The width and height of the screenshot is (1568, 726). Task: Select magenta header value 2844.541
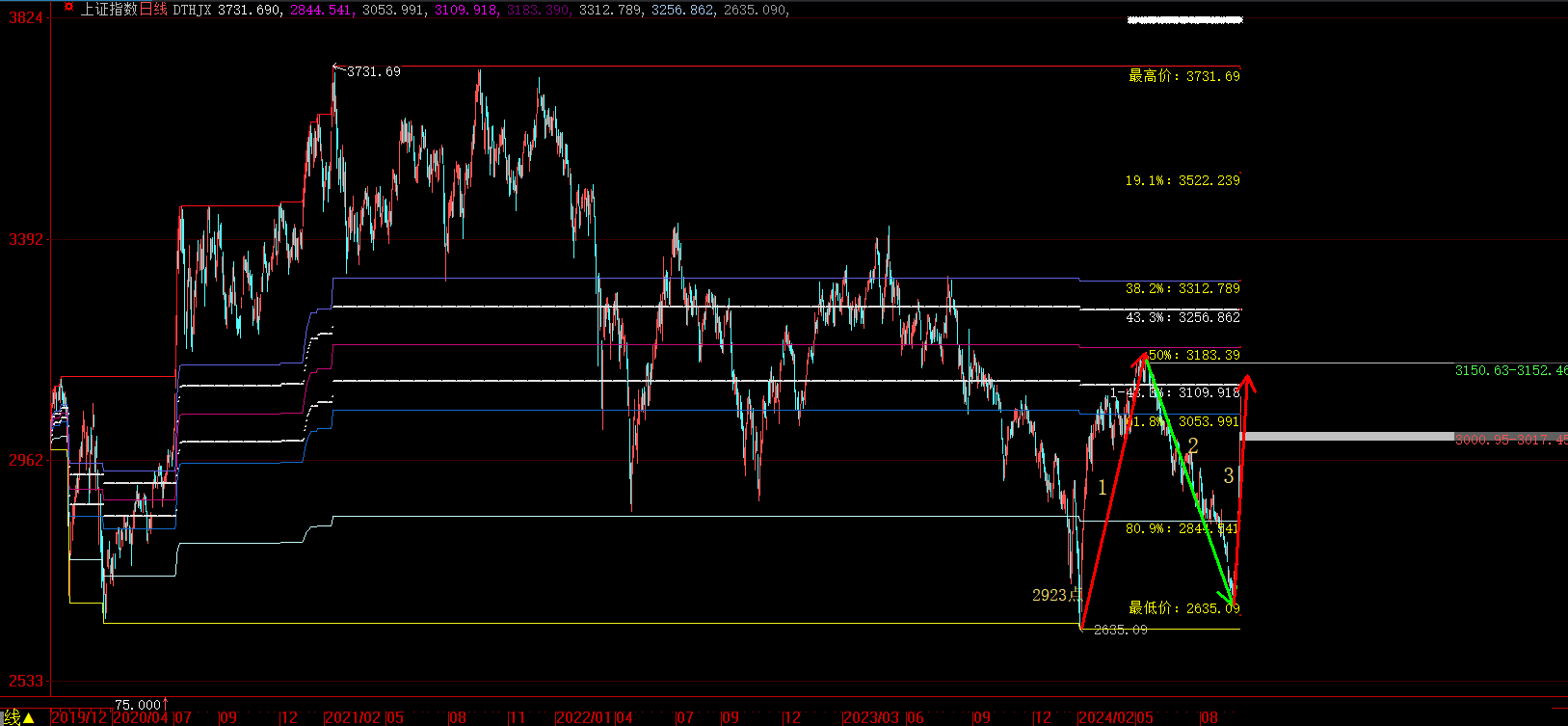point(322,10)
